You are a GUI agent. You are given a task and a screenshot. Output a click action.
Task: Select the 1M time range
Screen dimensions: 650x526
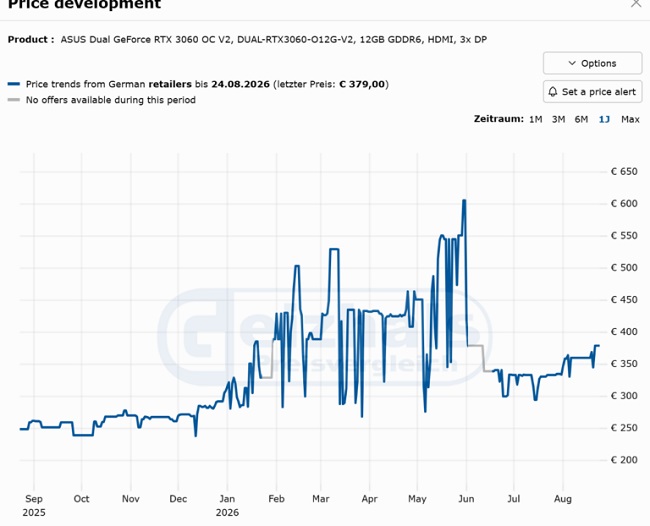point(536,119)
